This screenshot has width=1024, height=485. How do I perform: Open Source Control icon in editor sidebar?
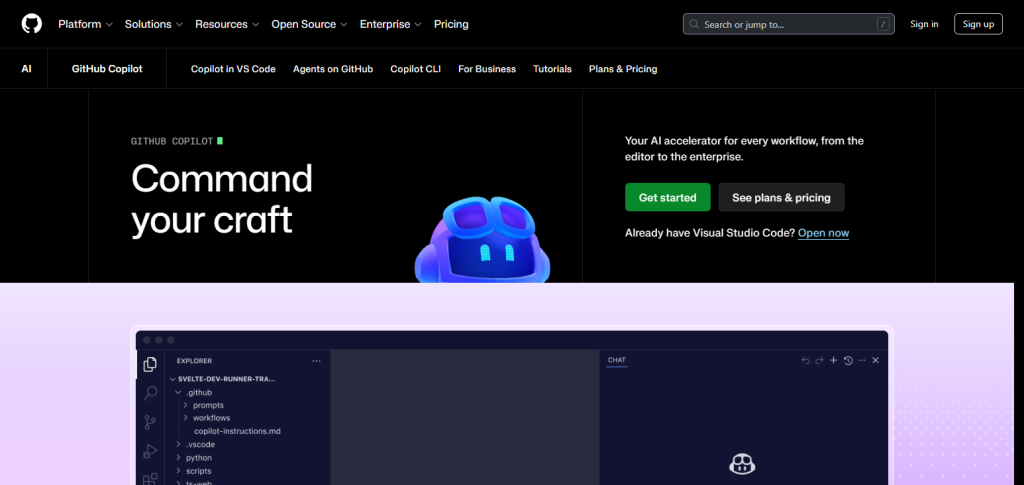[150, 422]
